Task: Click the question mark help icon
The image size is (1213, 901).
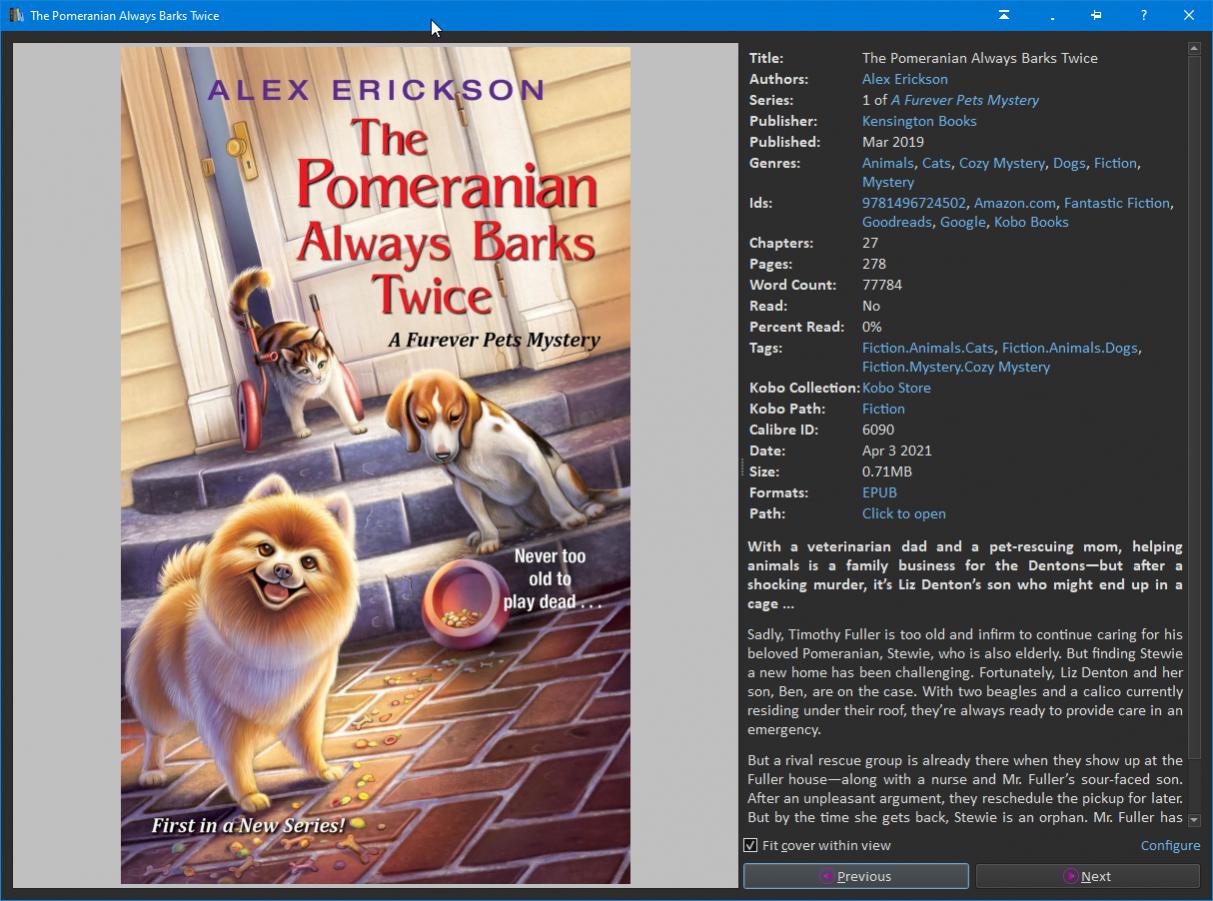Action: (1143, 15)
